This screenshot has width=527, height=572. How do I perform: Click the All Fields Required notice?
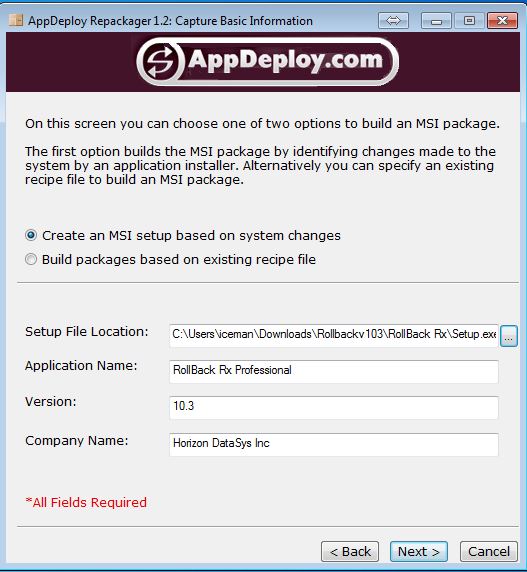86,502
